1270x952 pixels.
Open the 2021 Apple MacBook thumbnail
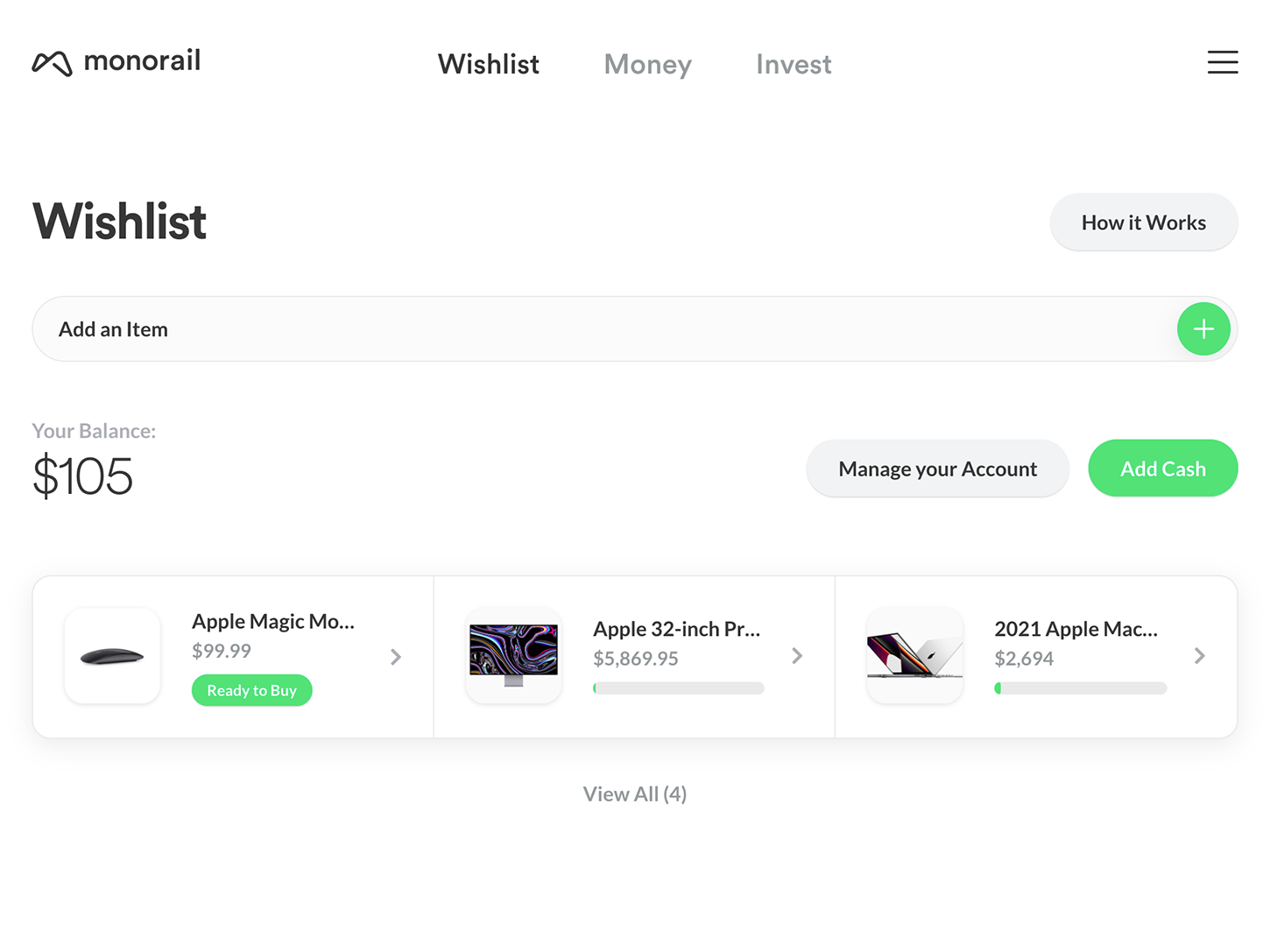tap(914, 656)
